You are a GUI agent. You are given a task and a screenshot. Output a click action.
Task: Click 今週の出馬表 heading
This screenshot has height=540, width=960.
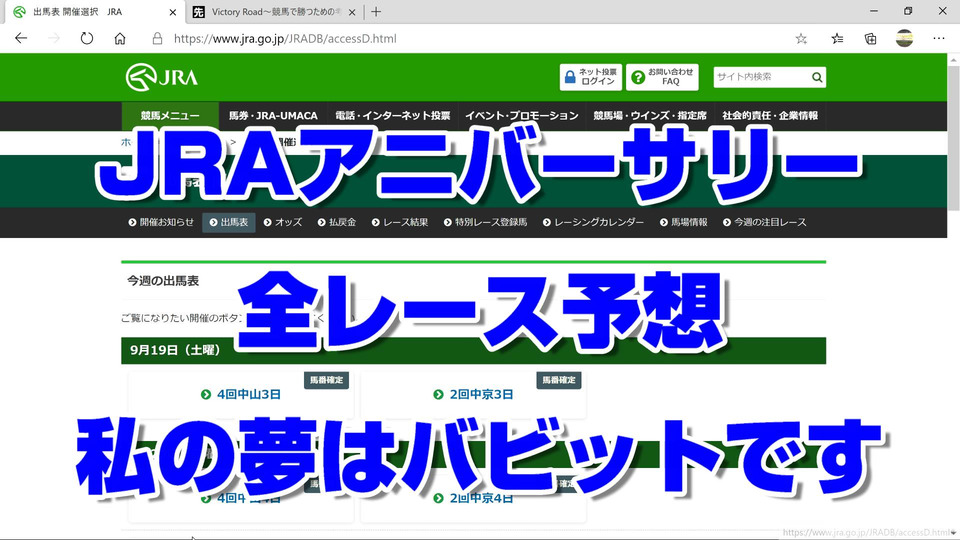pyautogui.click(x=163, y=281)
